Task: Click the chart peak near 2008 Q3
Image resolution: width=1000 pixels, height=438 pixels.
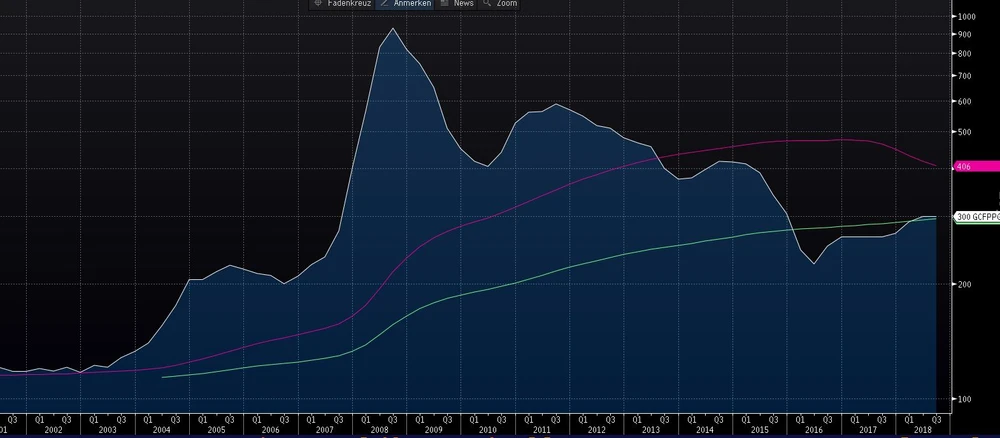Action: 393,29
